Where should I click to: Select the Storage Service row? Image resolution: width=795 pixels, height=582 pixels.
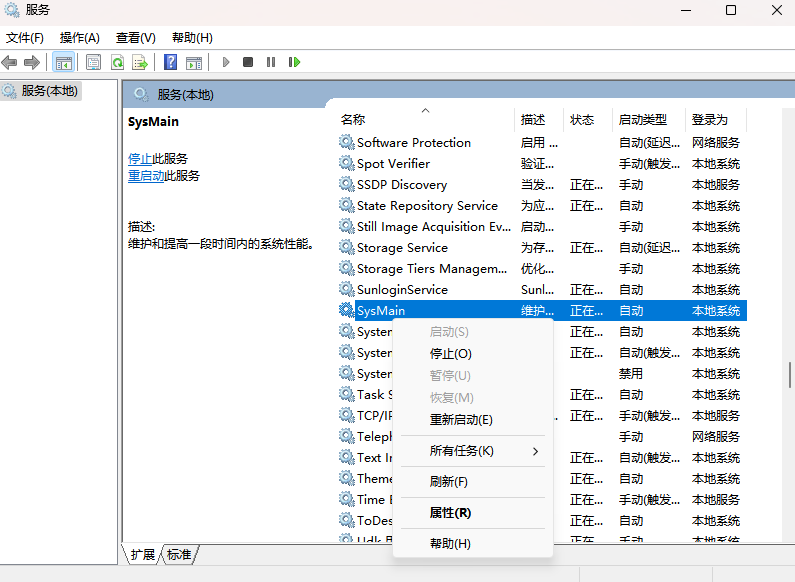pyautogui.click(x=542, y=247)
